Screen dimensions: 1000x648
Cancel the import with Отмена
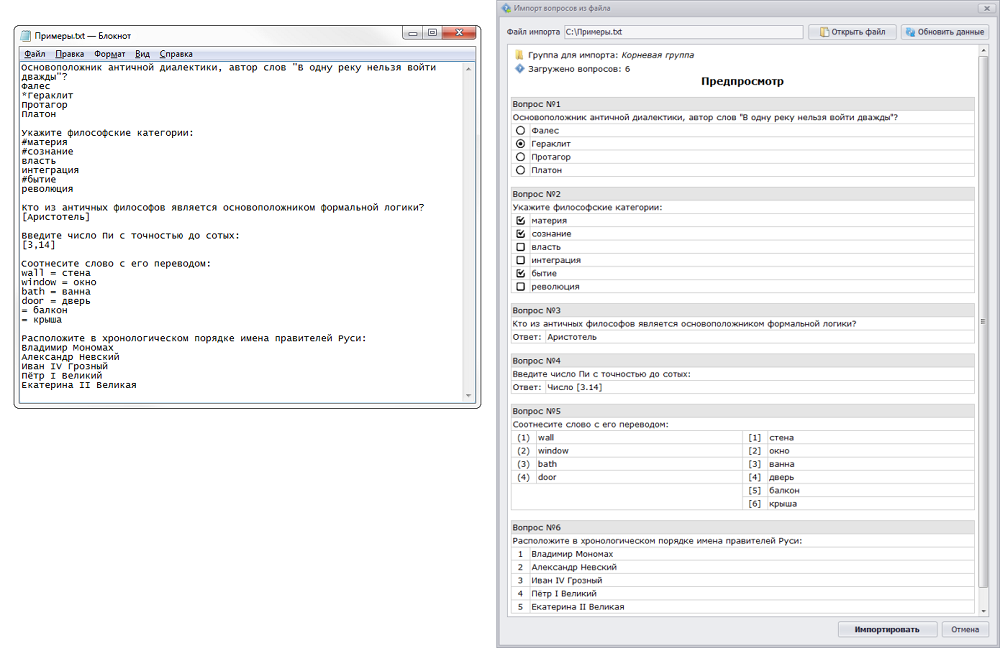click(x=965, y=629)
